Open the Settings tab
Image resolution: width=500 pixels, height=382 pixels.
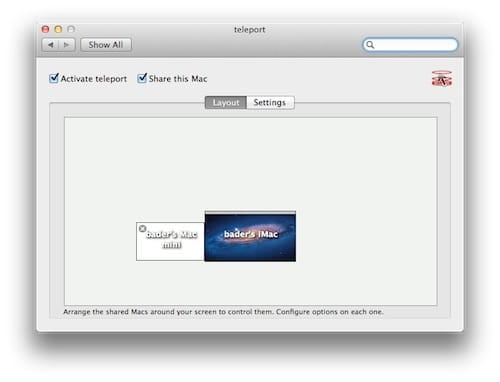pyautogui.click(x=270, y=102)
